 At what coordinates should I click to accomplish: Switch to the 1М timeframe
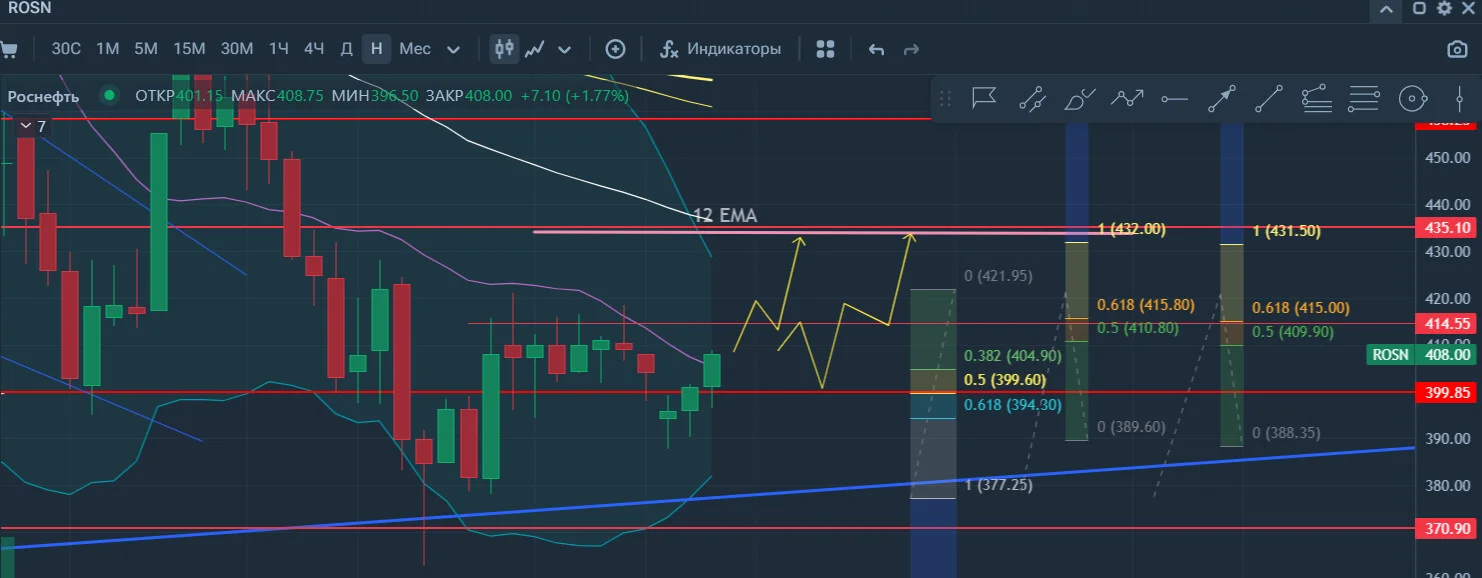(x=108, y=49)
